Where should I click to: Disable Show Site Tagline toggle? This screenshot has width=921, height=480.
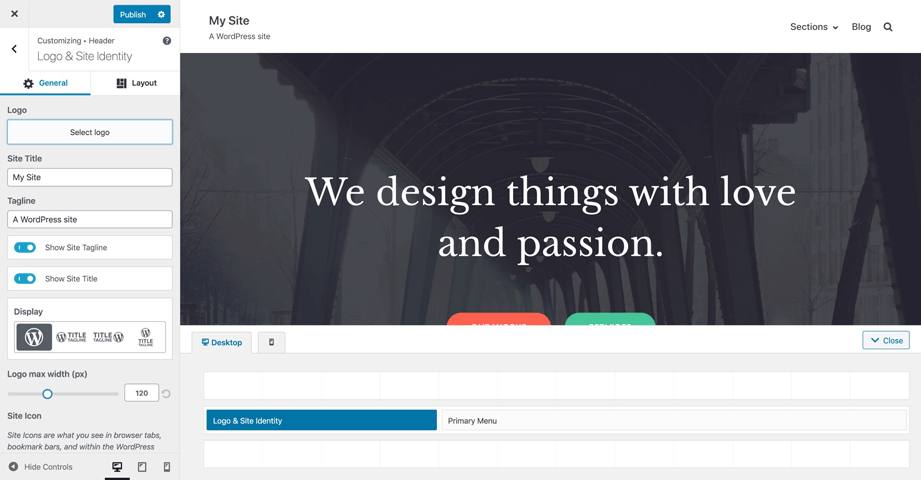pyautogui.click(x=25, y=247)
